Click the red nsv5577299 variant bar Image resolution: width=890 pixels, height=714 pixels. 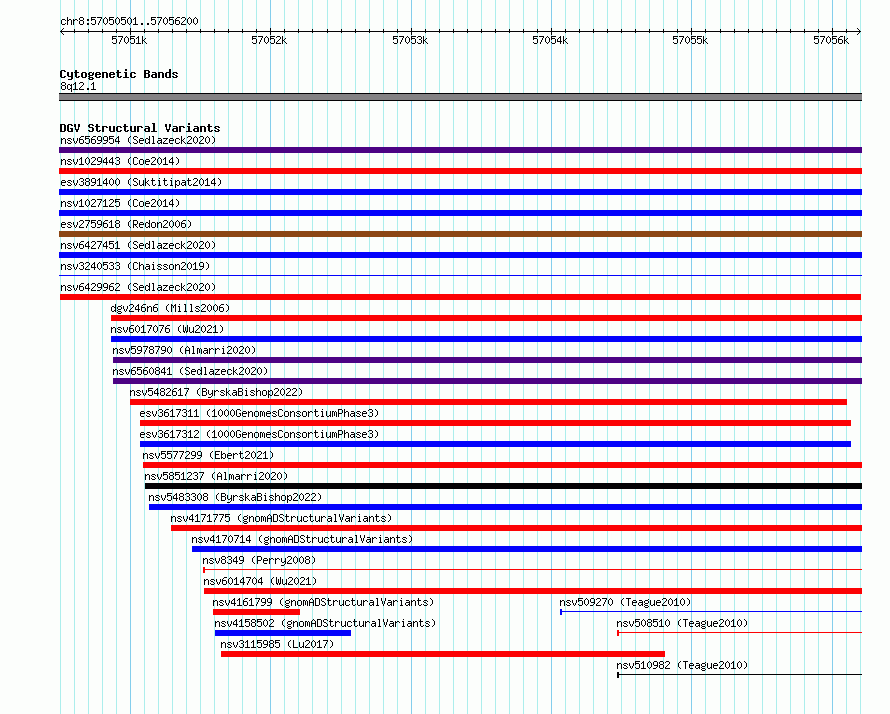(502, 465)
